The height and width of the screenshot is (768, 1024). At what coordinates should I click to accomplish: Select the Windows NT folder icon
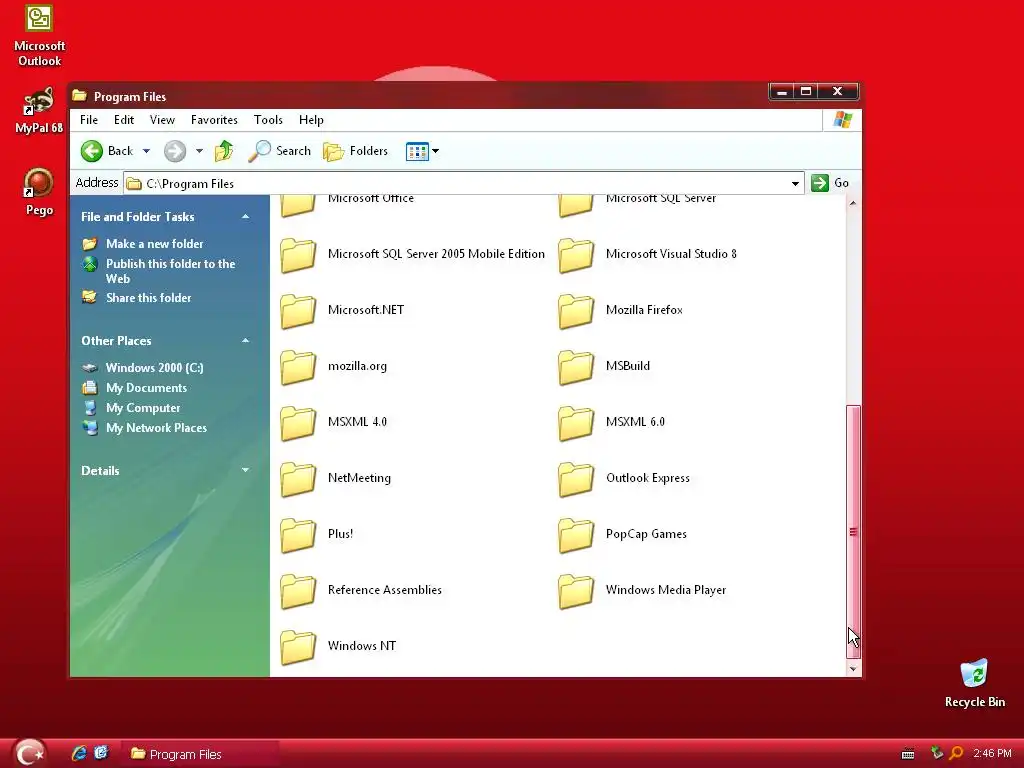298,647
